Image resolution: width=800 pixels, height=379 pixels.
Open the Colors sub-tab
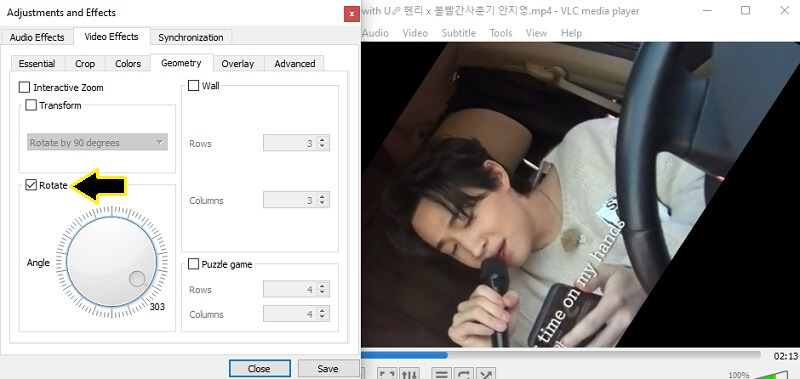coord(128,64)
